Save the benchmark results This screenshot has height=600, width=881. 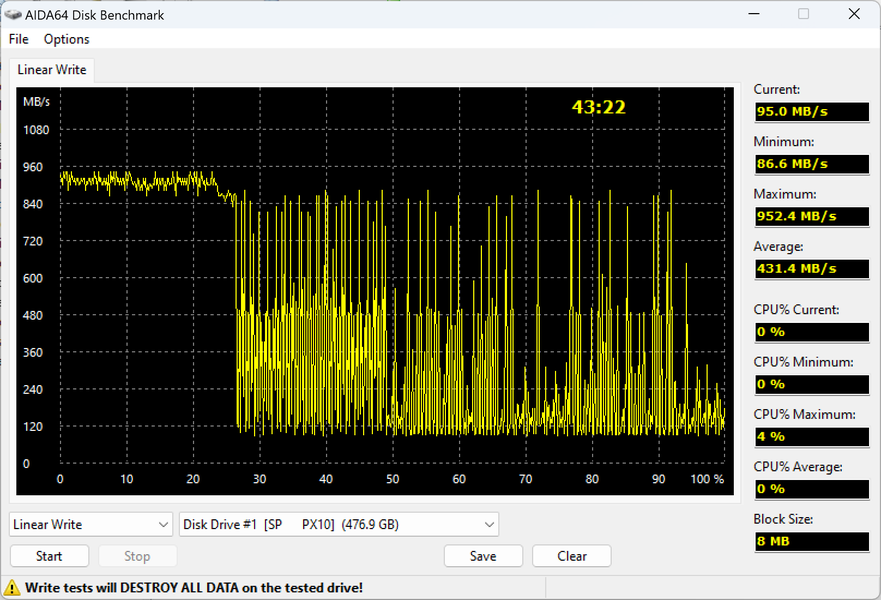click(x=483, y=556)
